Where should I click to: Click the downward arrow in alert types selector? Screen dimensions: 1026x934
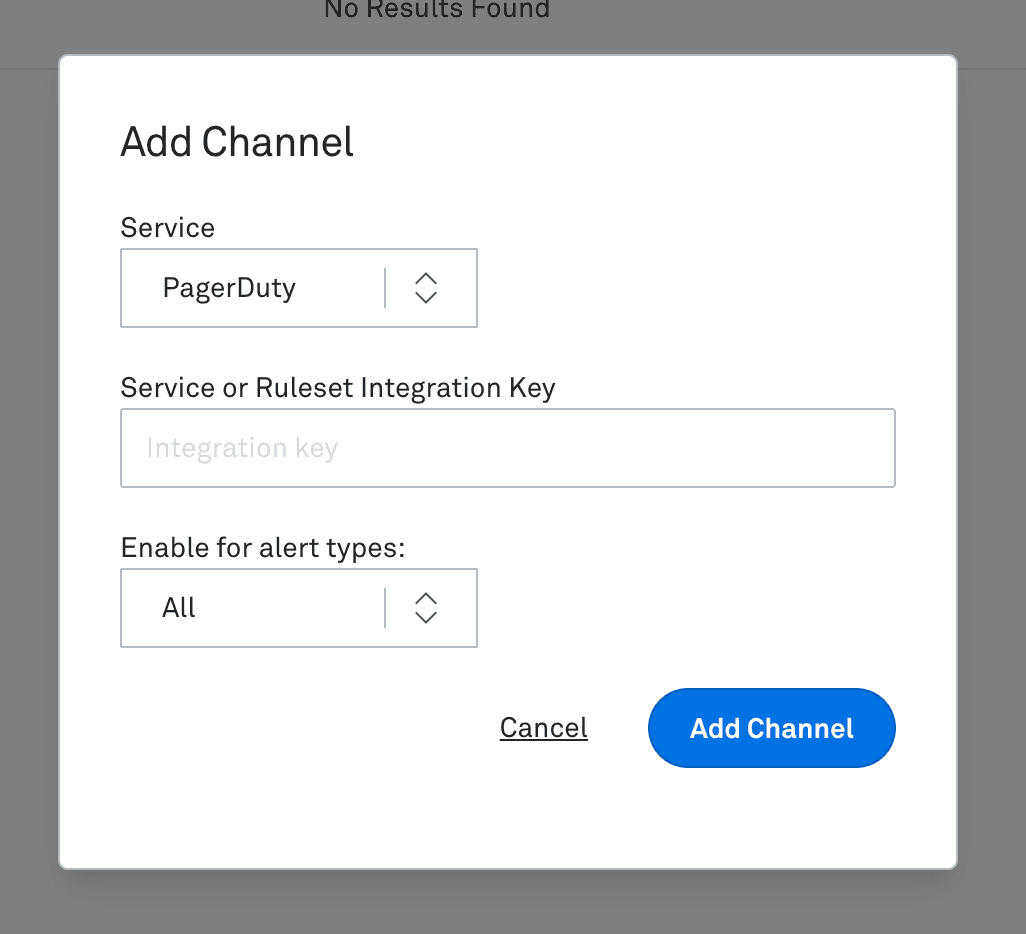coord(426,618)
